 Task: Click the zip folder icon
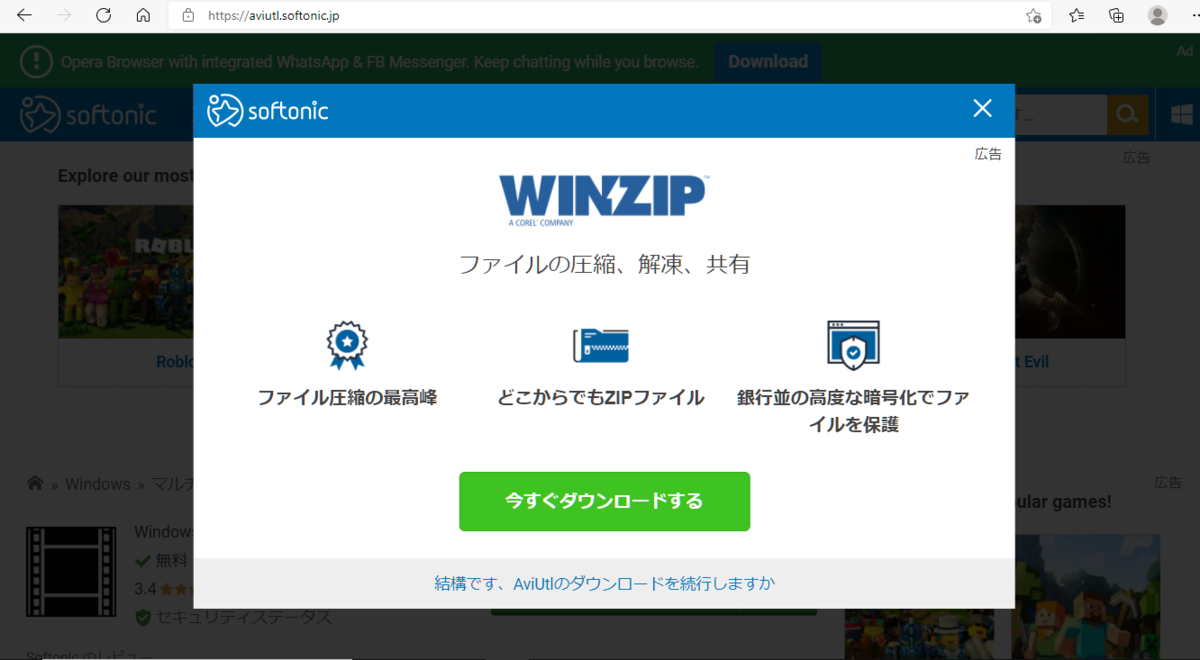coord(600,345)
